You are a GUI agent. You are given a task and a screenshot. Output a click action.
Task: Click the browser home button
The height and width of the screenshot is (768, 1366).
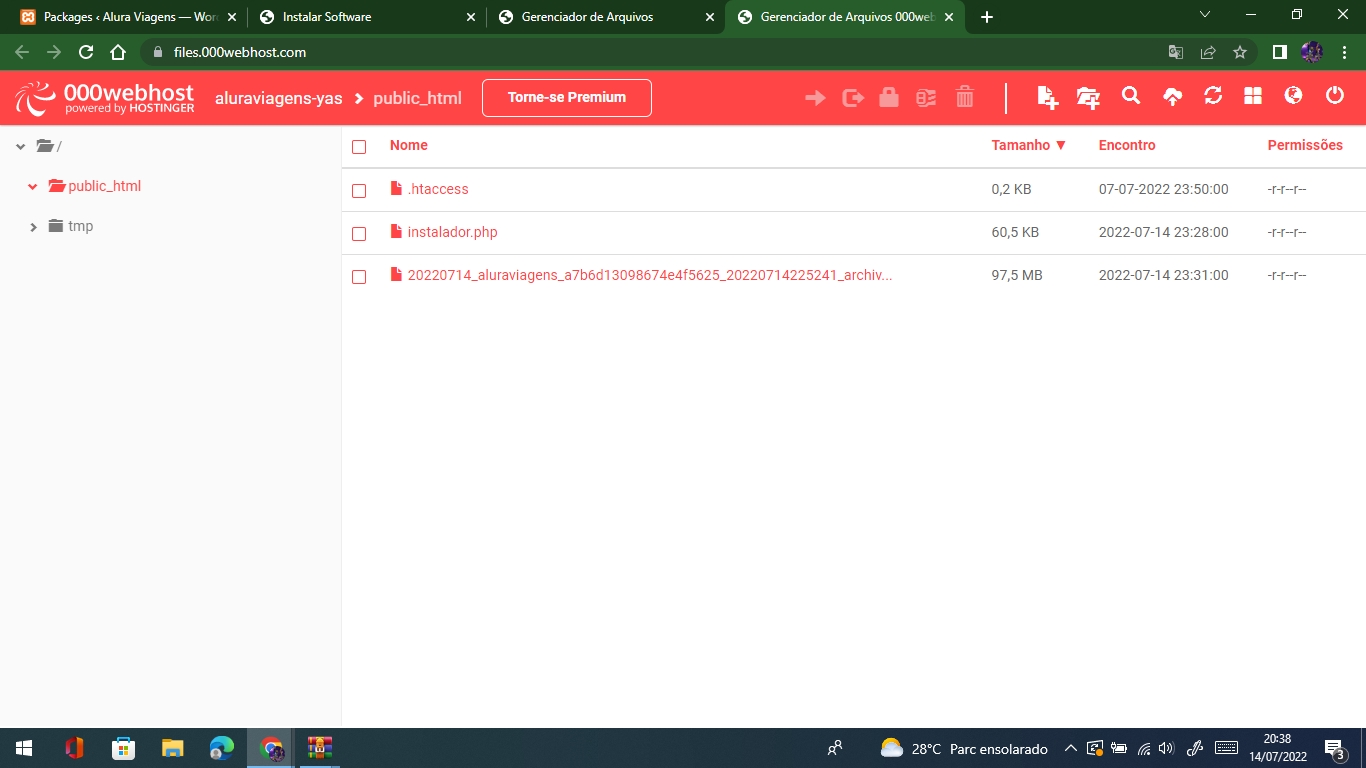[x=118, y=52]
